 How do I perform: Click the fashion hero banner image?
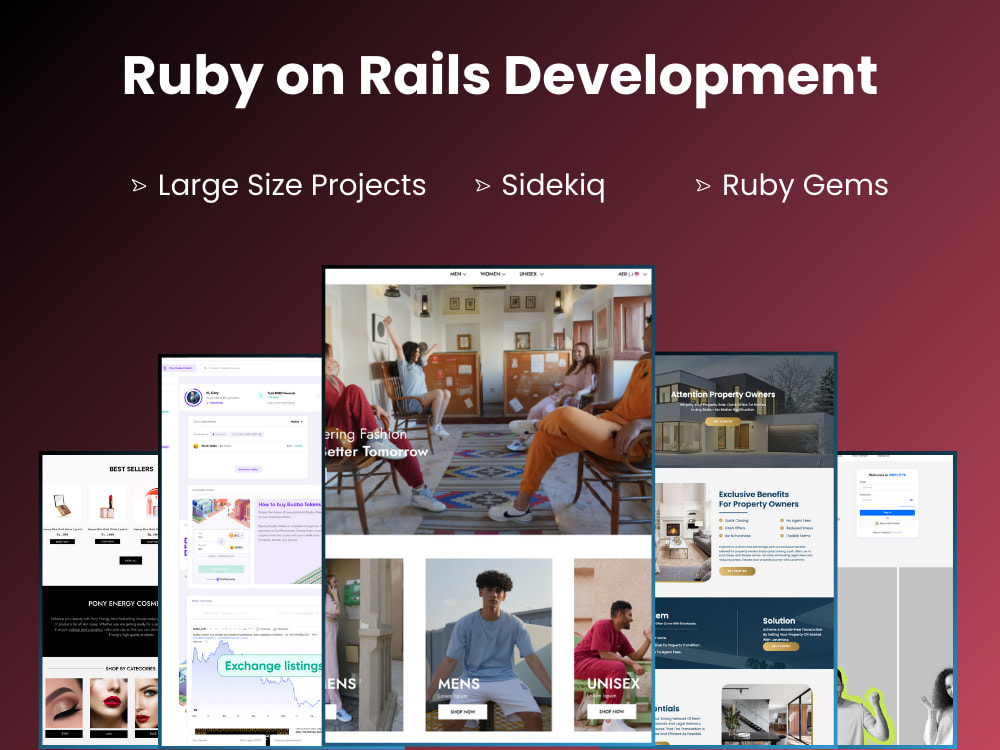click(489, 409)
